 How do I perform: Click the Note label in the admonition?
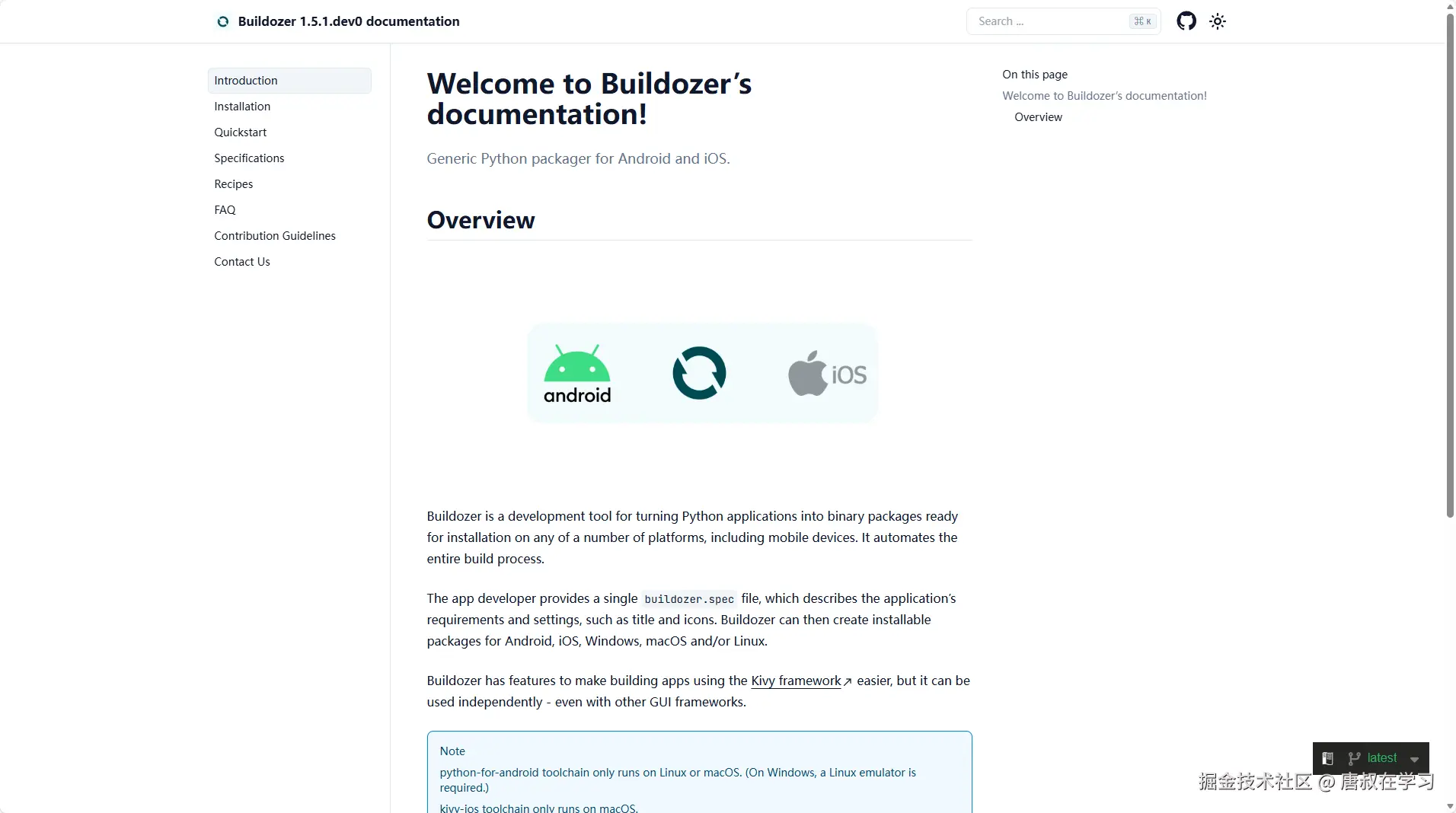click(452, 751)
